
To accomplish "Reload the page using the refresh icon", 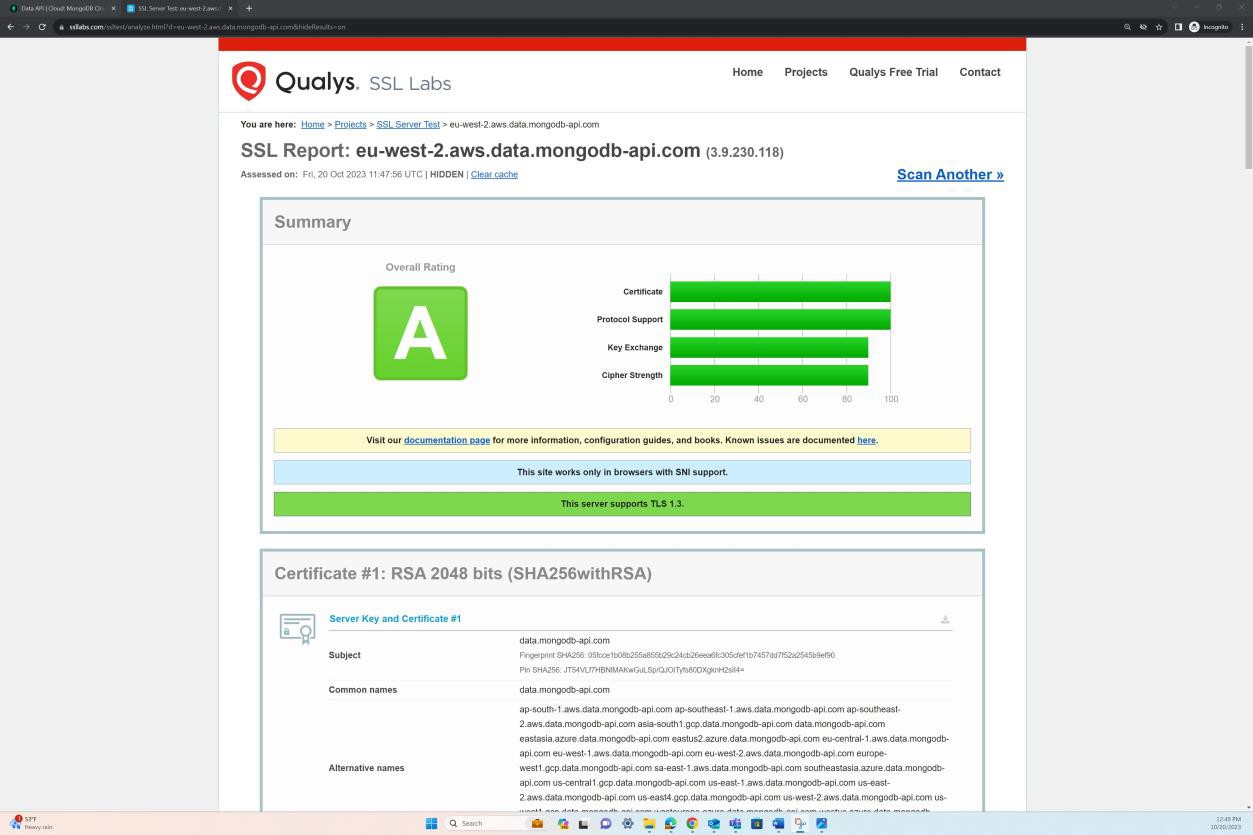I will pos(40,27).
